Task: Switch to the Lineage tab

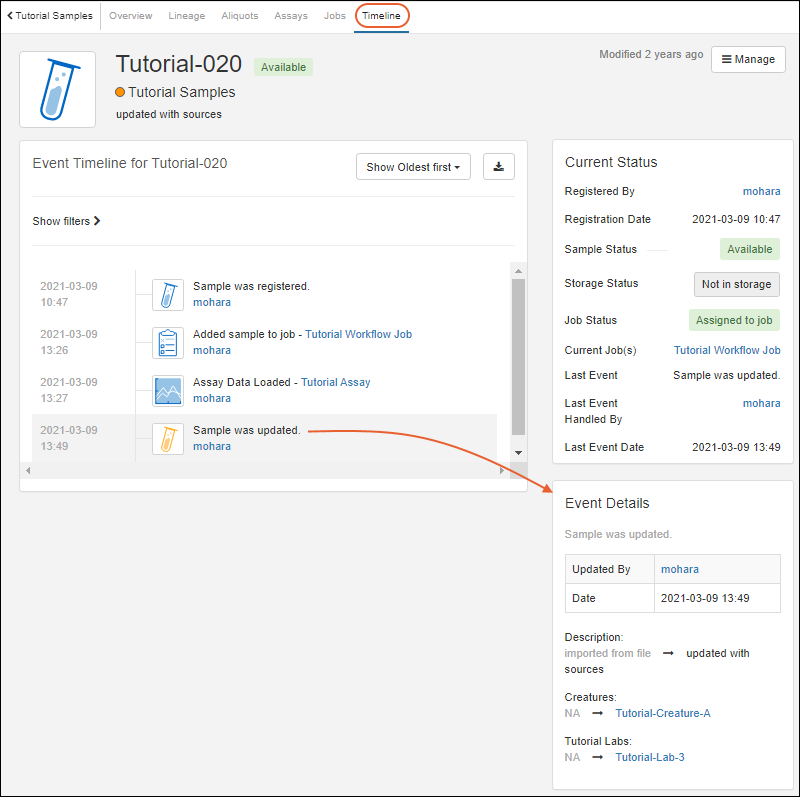Action: (x=185, y=16)
